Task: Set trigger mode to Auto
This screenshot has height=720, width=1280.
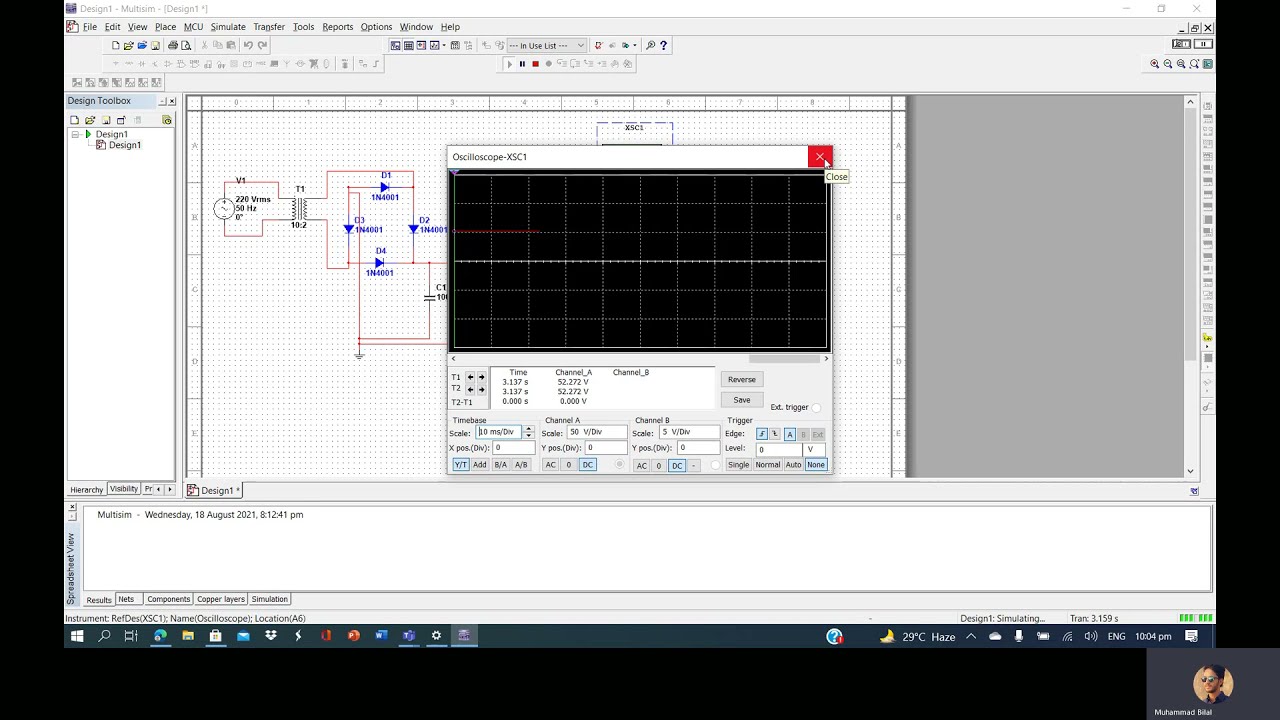Action: 793,465
